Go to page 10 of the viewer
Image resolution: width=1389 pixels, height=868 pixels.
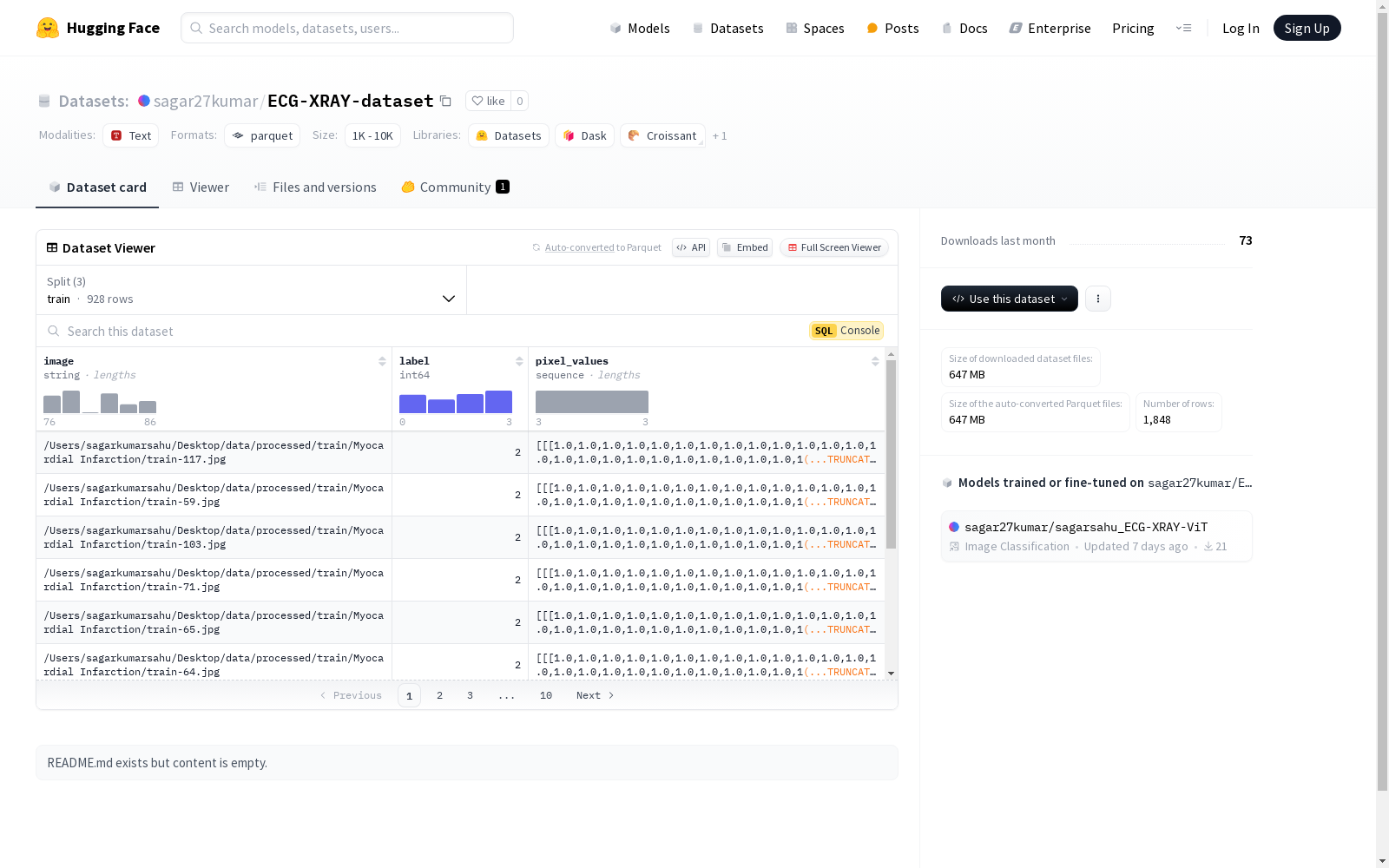click(546, 695)
